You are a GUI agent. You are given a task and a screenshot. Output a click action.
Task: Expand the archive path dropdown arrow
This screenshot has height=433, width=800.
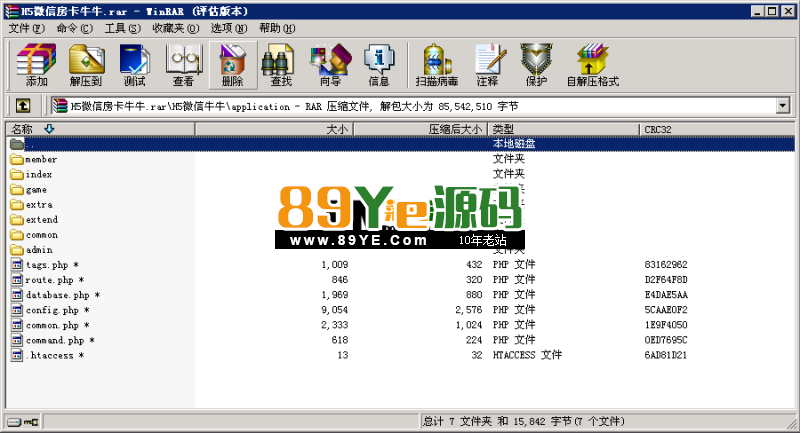pyautogui.click(x=783, y=105)
